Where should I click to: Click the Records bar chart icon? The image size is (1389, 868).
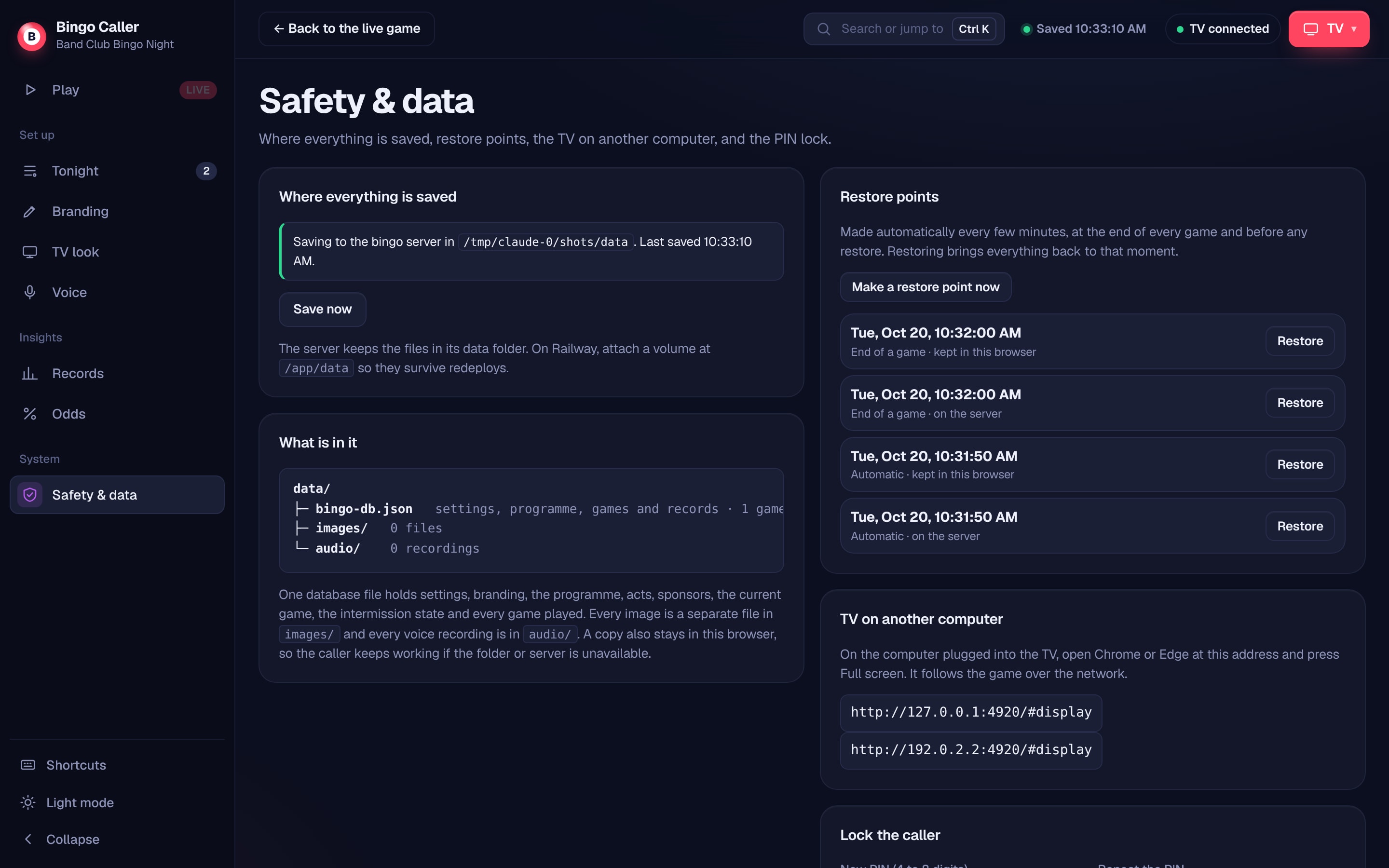(30, 374)
